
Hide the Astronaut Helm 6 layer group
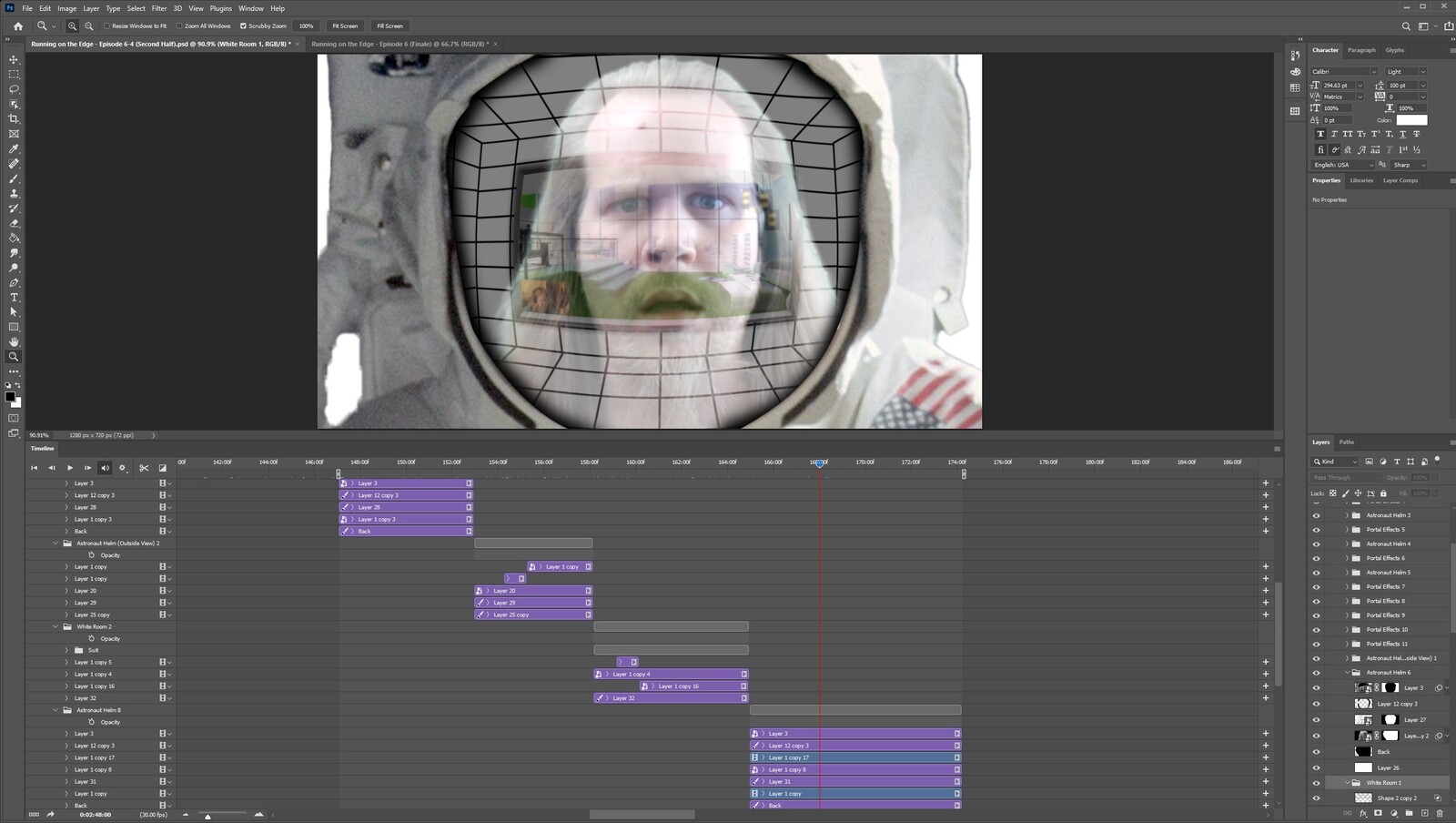[x=1316, y=673]
